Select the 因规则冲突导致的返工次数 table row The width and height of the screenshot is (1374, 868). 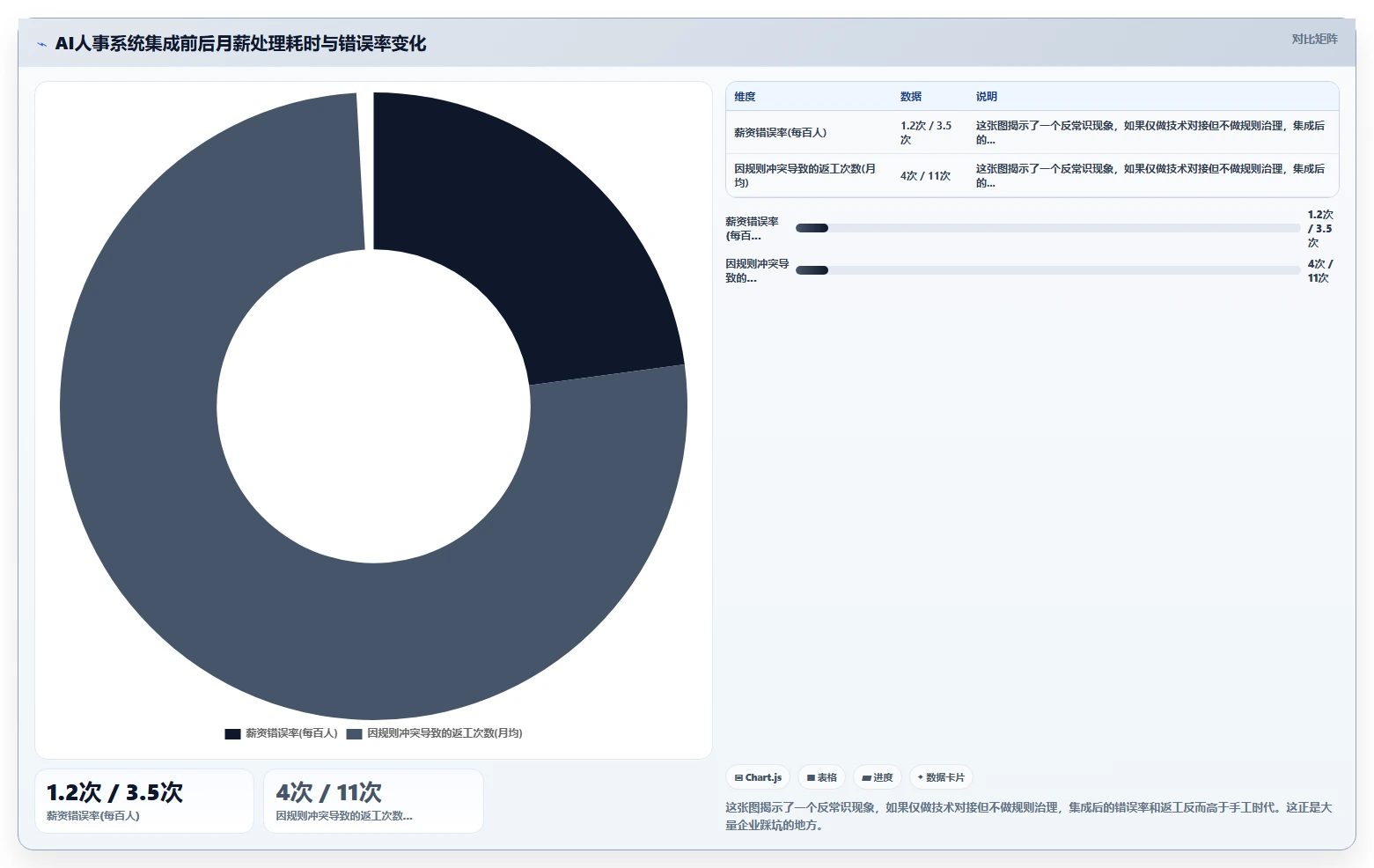1032,176
